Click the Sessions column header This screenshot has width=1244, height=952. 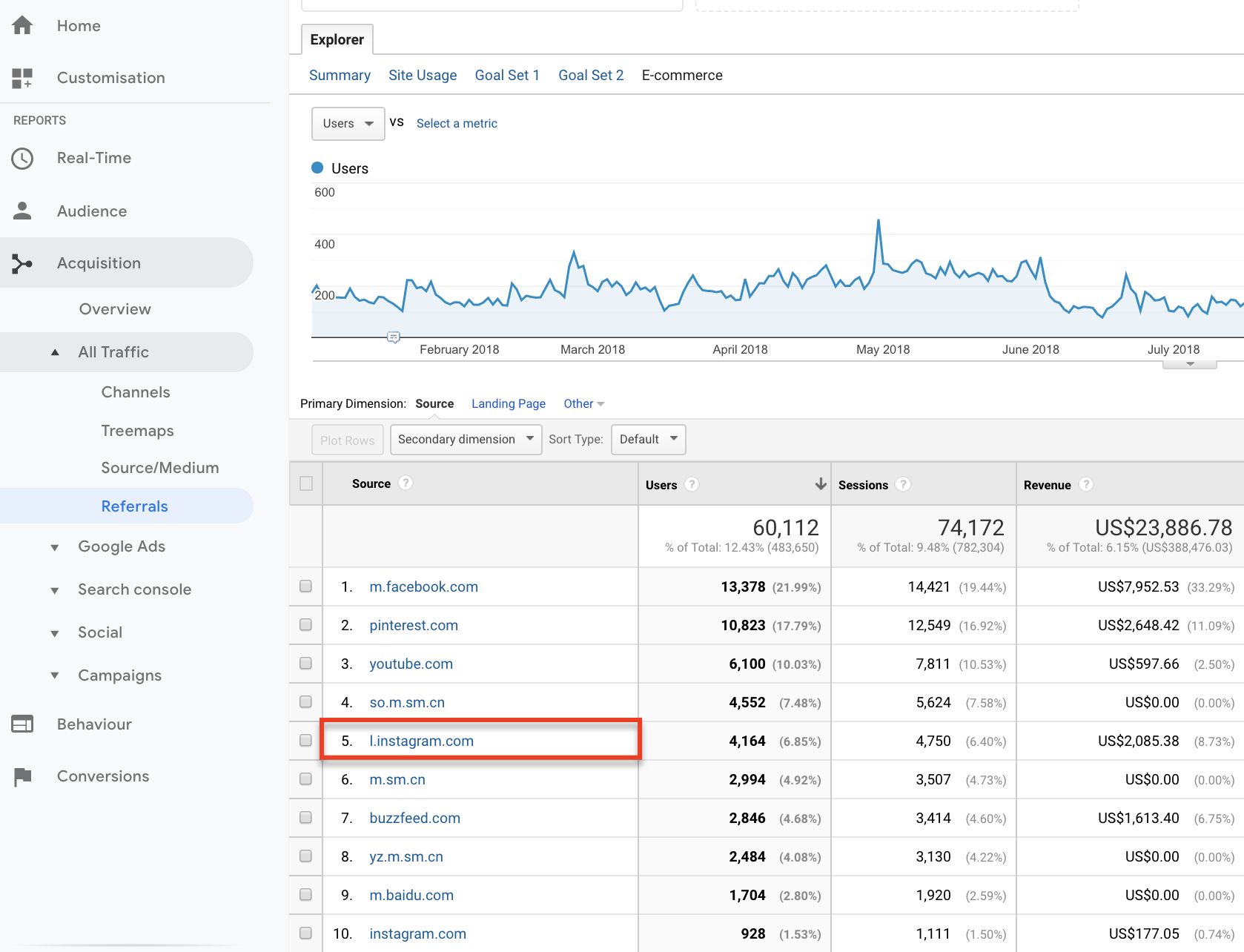[x=863, y=485]
